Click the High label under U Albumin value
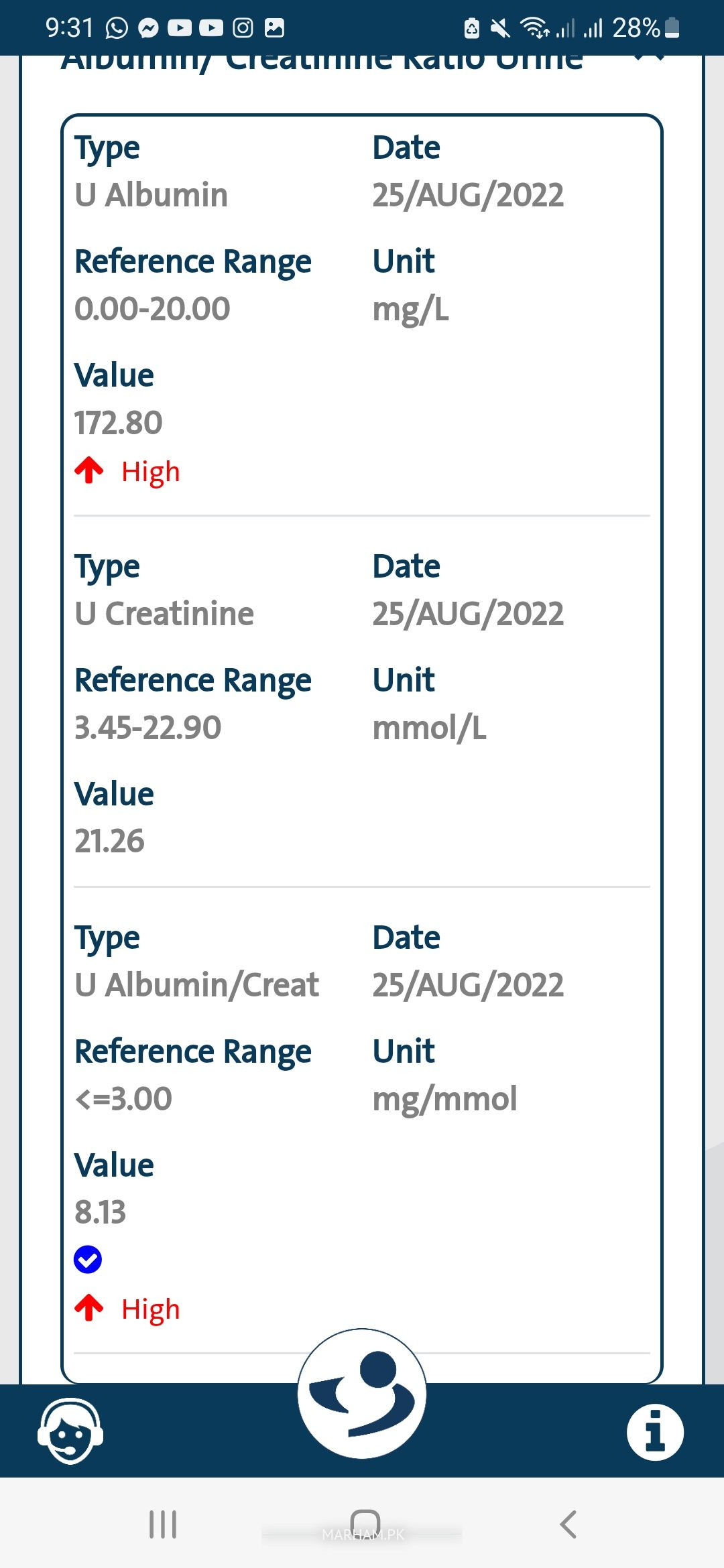 (150, 472)
